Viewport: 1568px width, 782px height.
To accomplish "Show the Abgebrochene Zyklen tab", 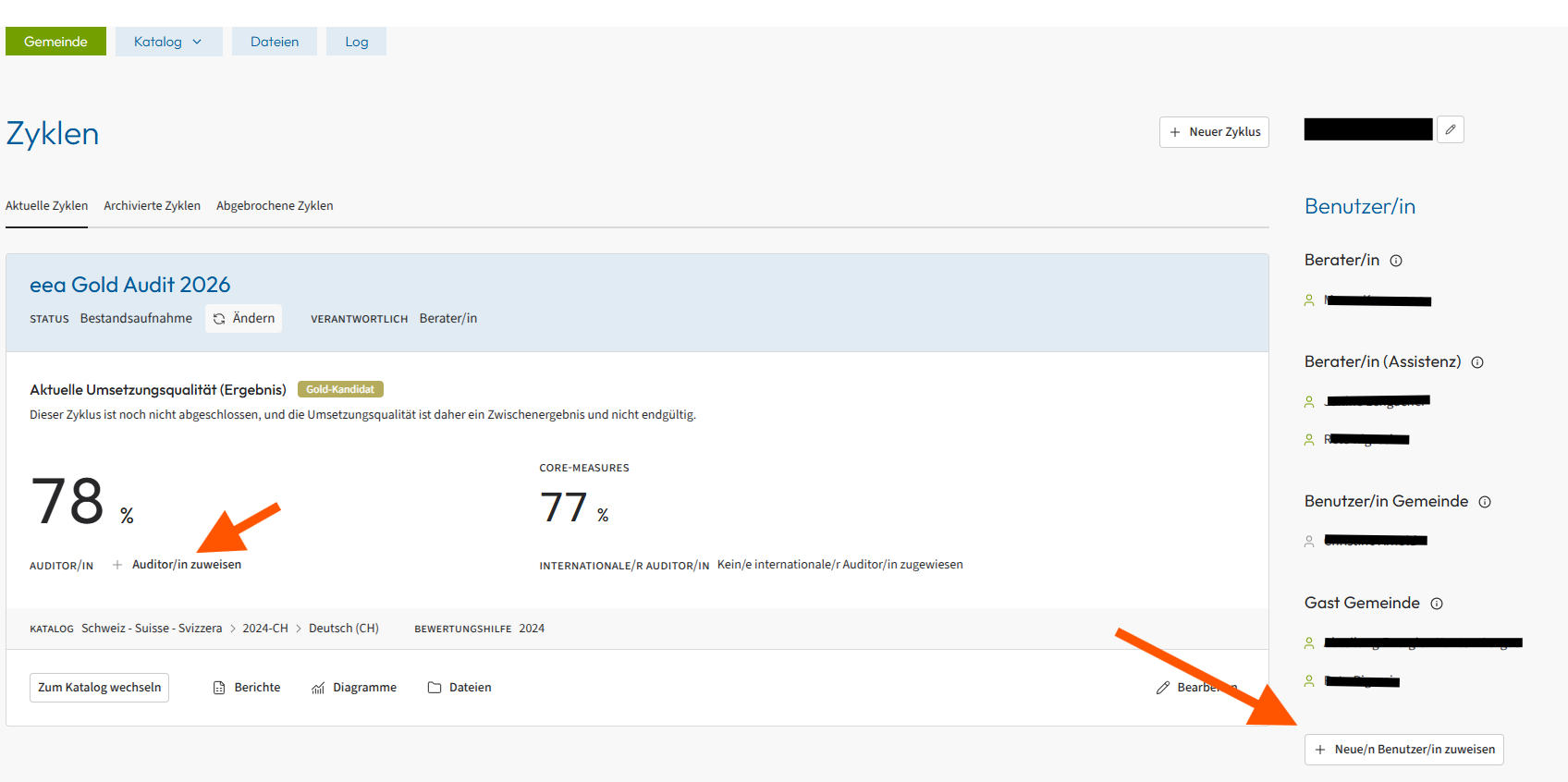I will [275, 206].
